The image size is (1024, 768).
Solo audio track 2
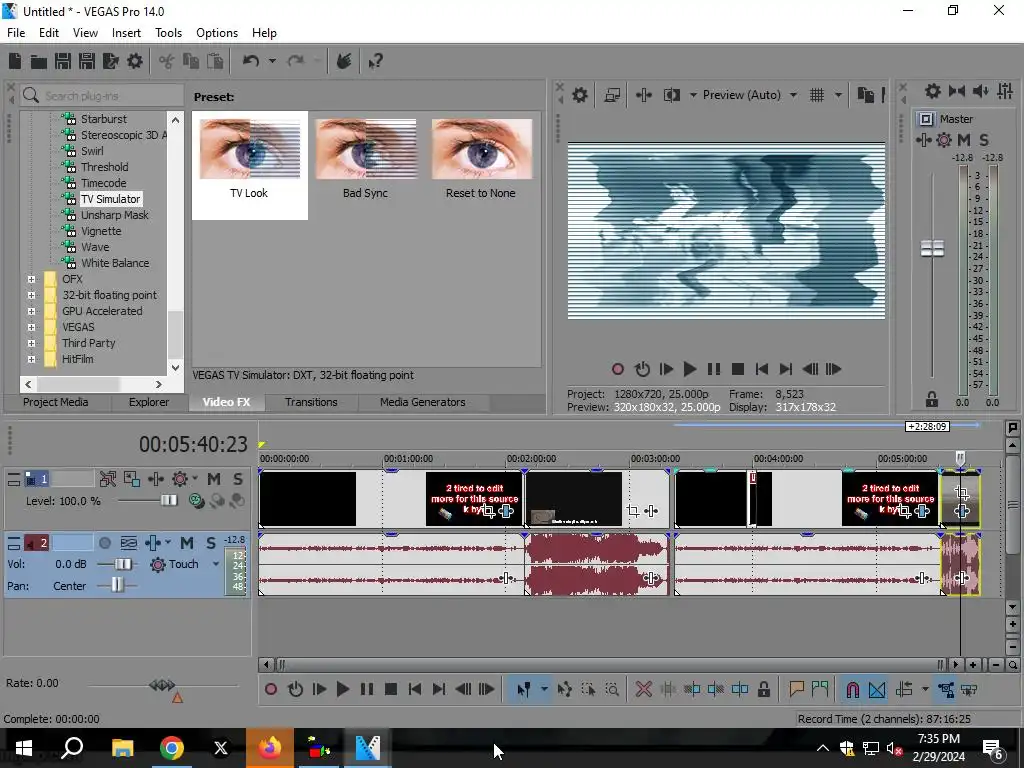click(x=210, y=543)
